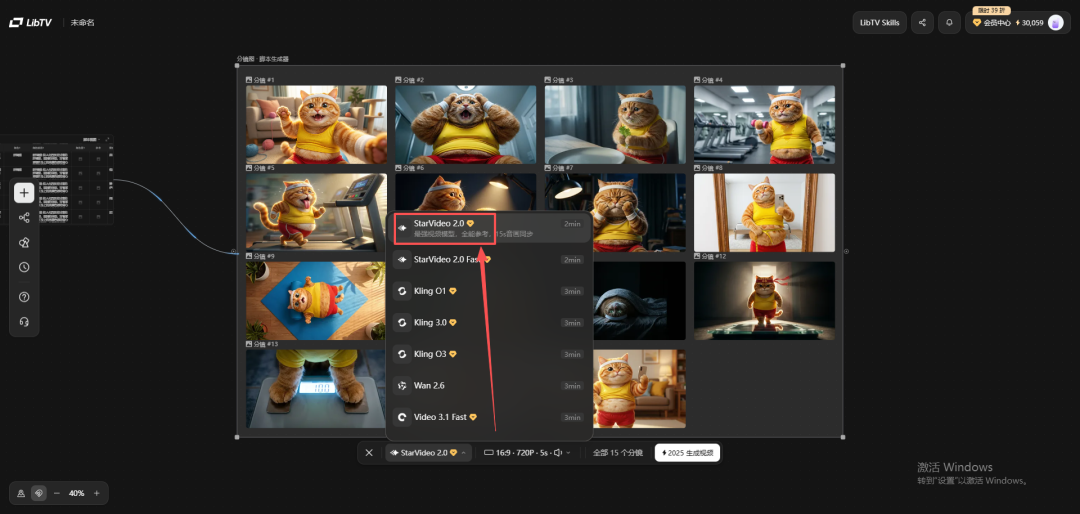Viewport: 1080px width, 514px height.
Task: Pick Wan 2.6 from the model list
Action: coord(428,386)
